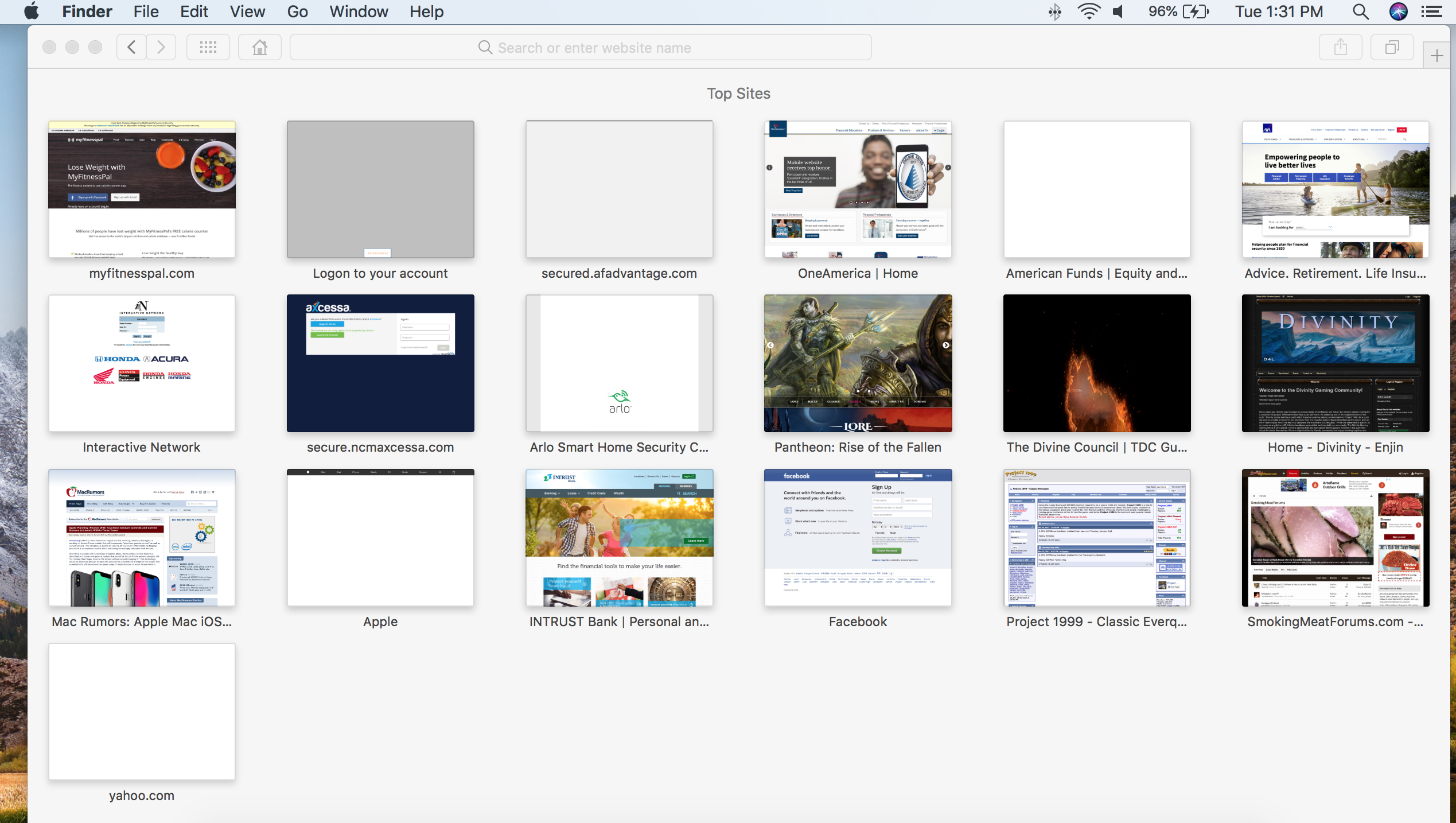
Task: Go forward with the right arrow button
Action: coord(161,47)
